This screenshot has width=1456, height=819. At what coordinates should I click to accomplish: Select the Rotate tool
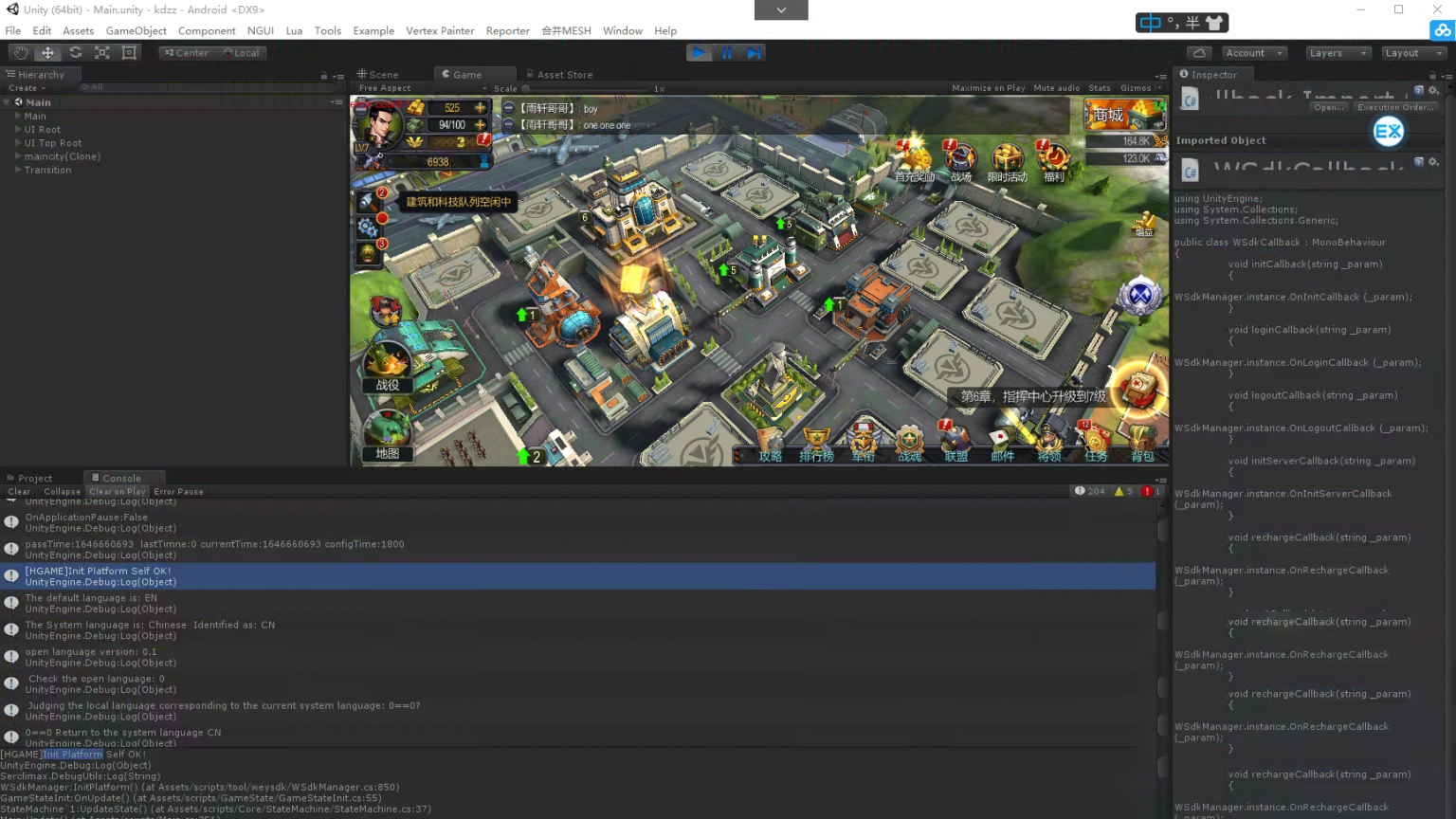(x=75, y=53)
